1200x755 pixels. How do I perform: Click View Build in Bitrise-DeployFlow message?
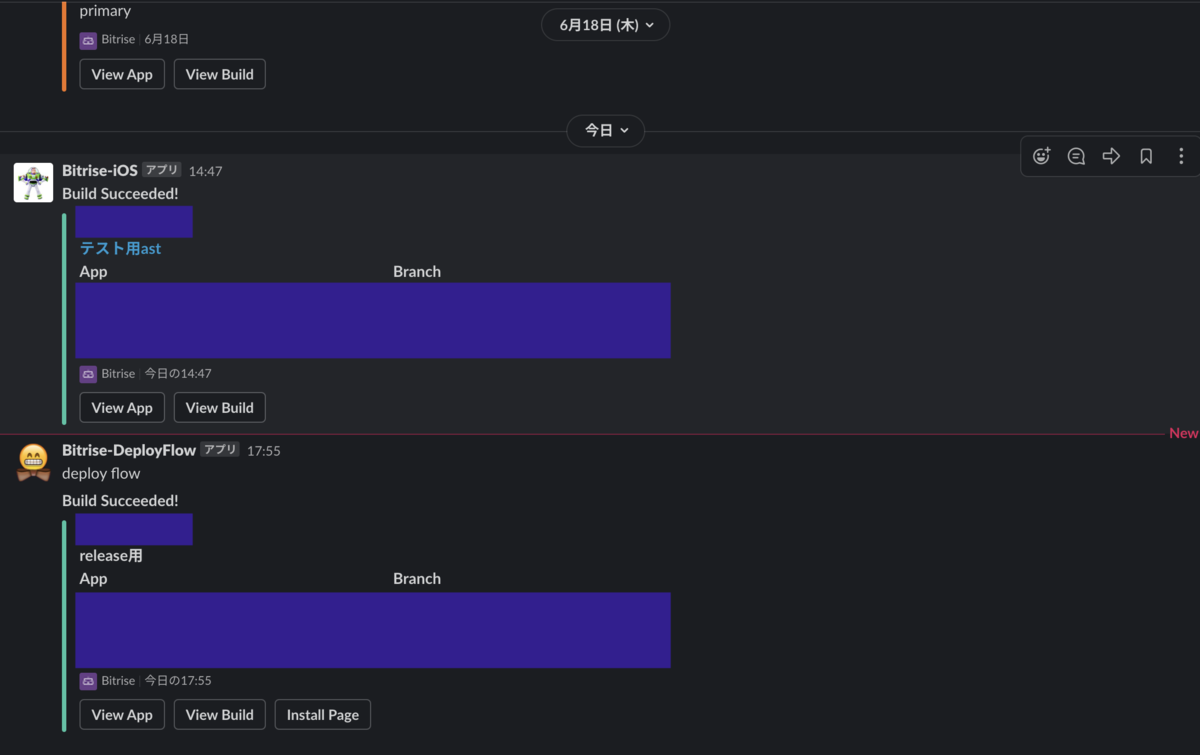click(x=220, y=715)
